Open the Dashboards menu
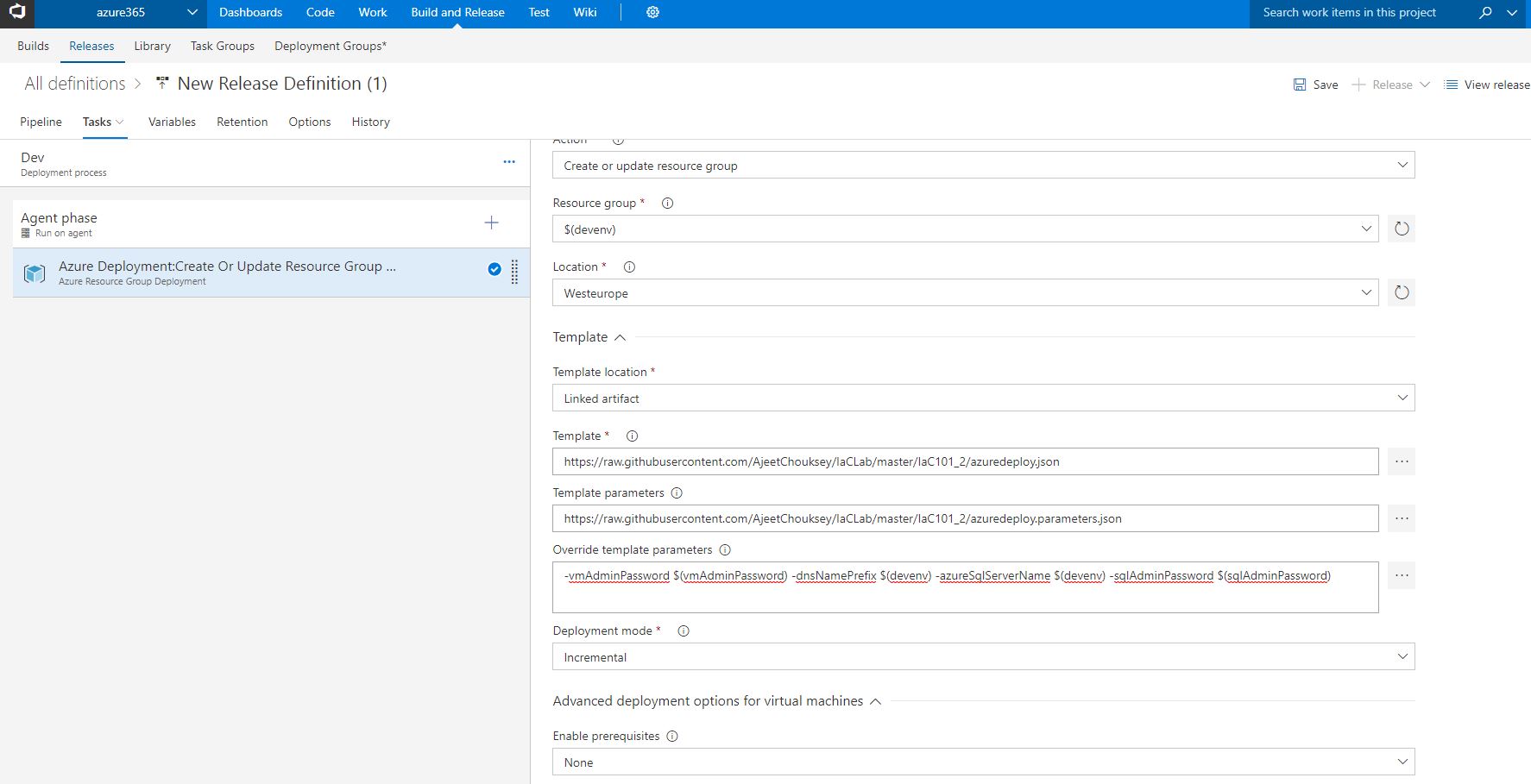The image size is (1531, 784). [x=251, y=12]
